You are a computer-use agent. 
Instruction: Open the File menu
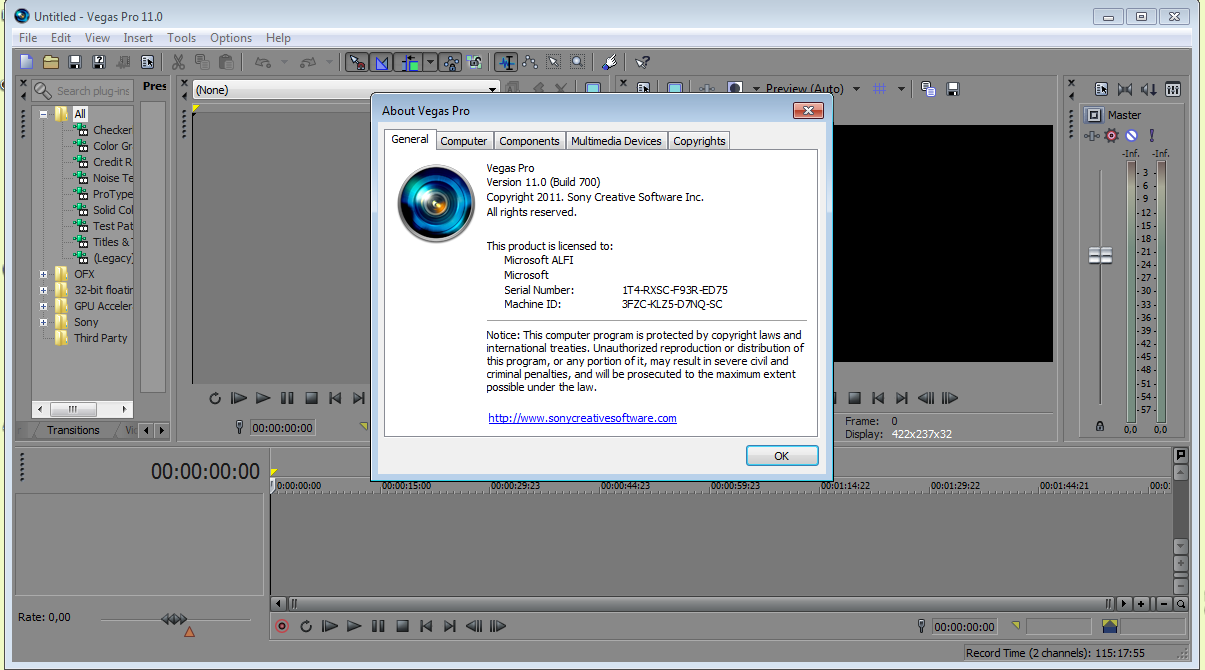(x=28, y=38)
